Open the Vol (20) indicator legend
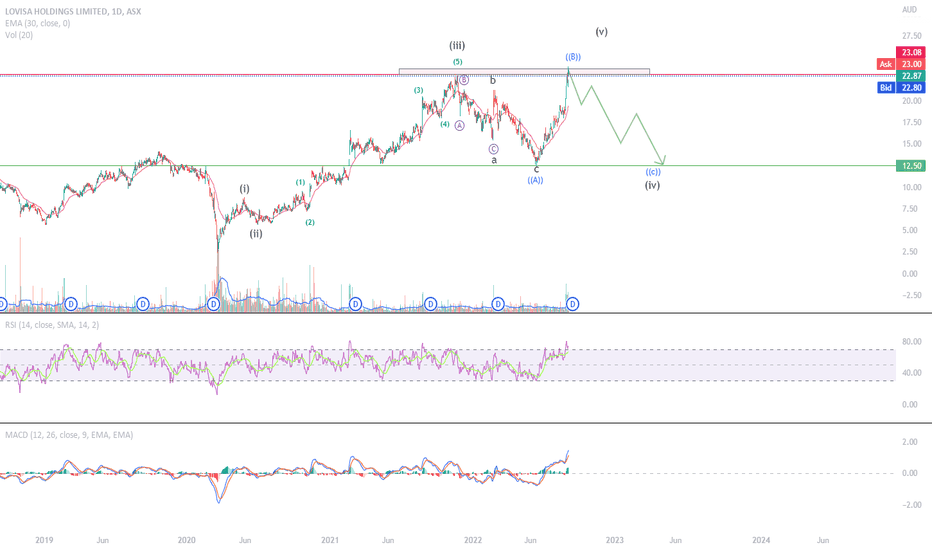Image resolution: width=932 pixels, height=550 pixels. pyautogui.click(x=19, y=35)
